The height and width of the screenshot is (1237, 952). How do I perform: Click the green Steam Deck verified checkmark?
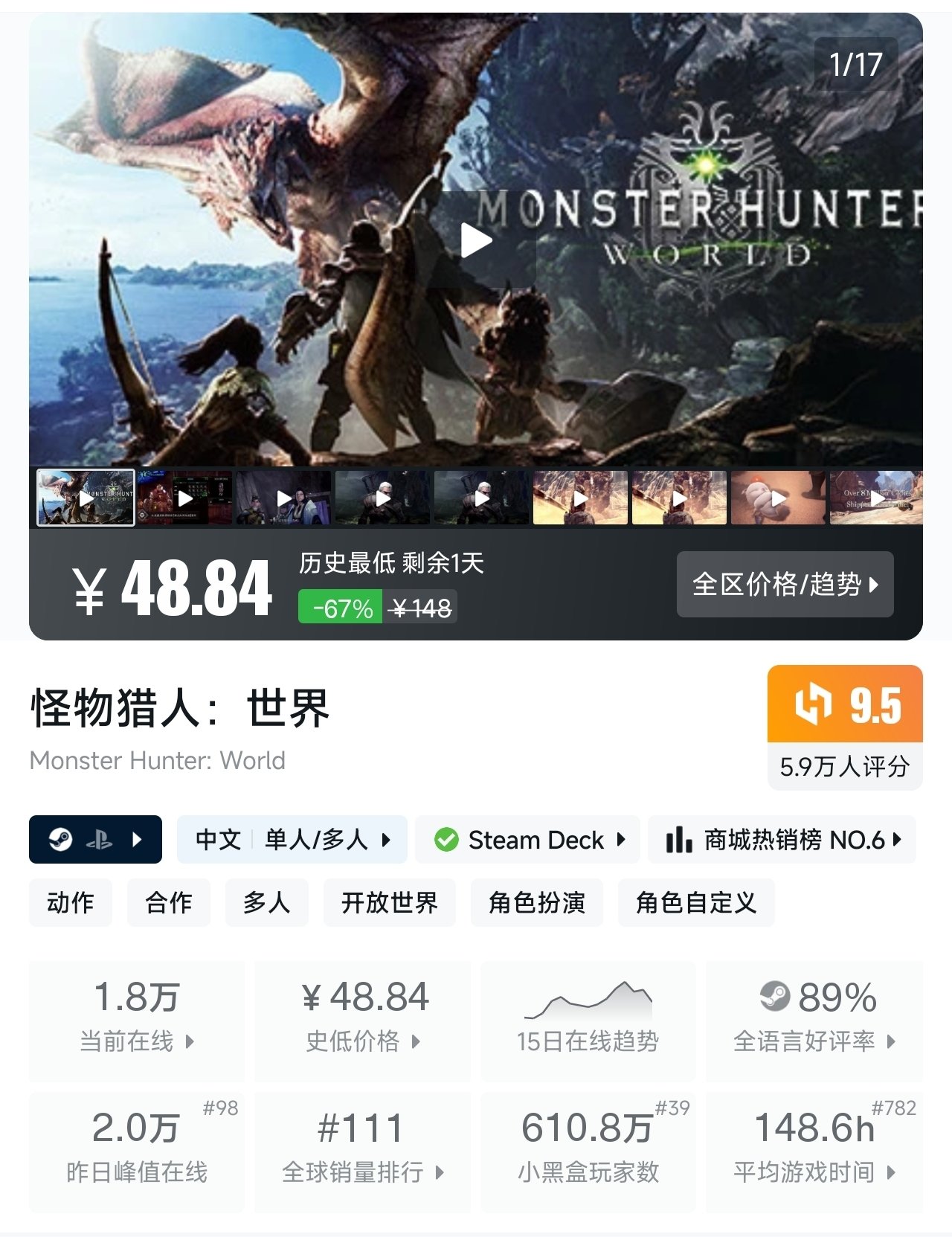pyautogui.click(x=446, y=840)
